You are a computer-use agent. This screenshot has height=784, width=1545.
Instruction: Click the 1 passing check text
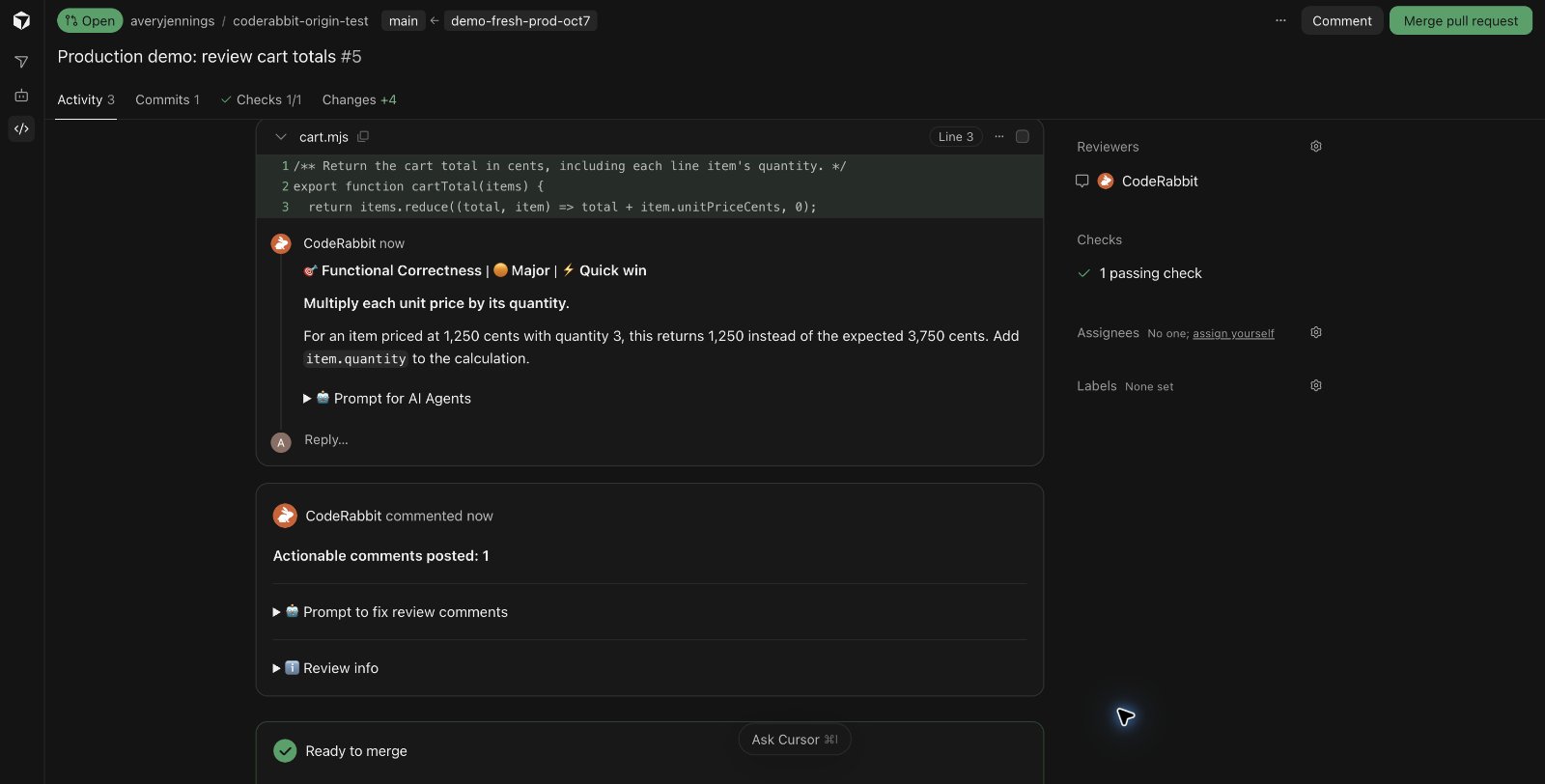[x=1151, y=273]
